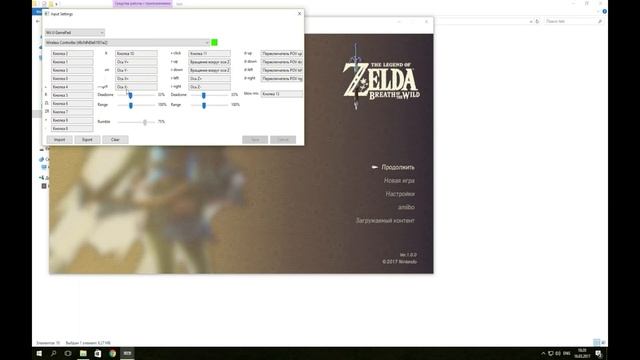
Task: Open the highlighted application tools ribbon tab
Action: tap(142, 4)
